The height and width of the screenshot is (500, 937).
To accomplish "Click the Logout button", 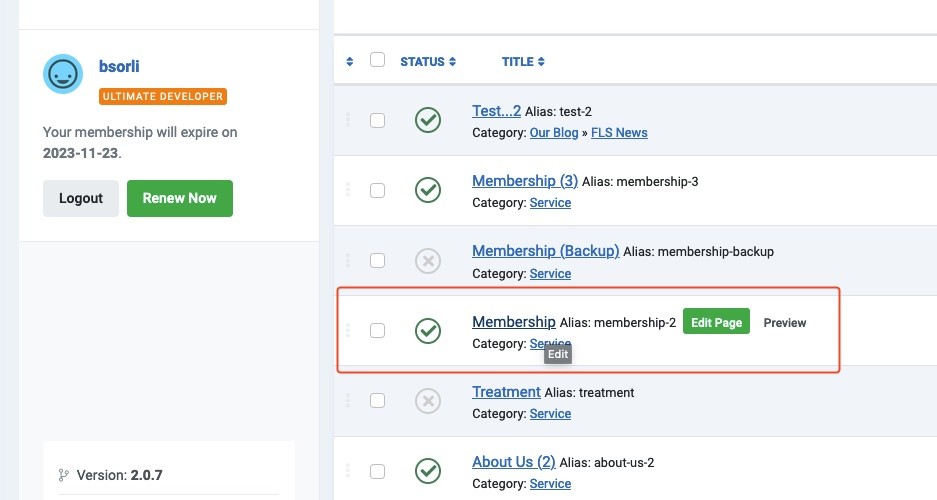I will tap(81, 198).
